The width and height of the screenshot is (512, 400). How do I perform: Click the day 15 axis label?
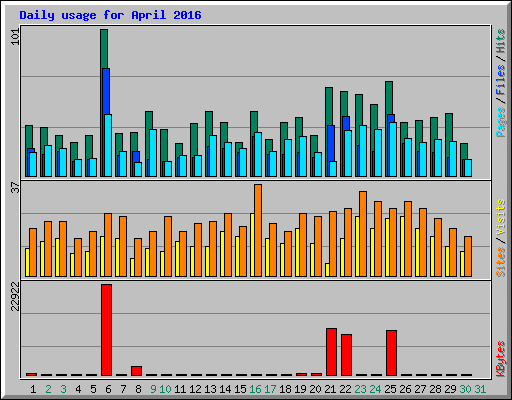240,389
